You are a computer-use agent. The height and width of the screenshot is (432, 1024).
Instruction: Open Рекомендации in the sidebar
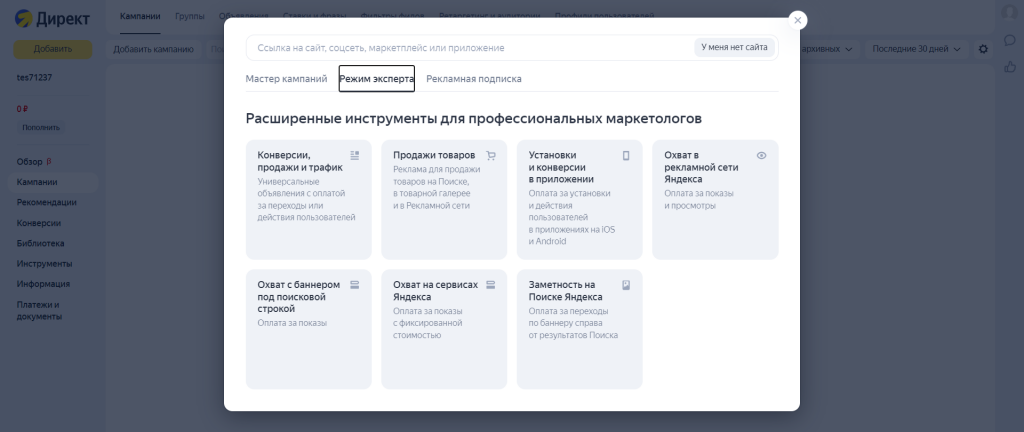tap(46, 202)
